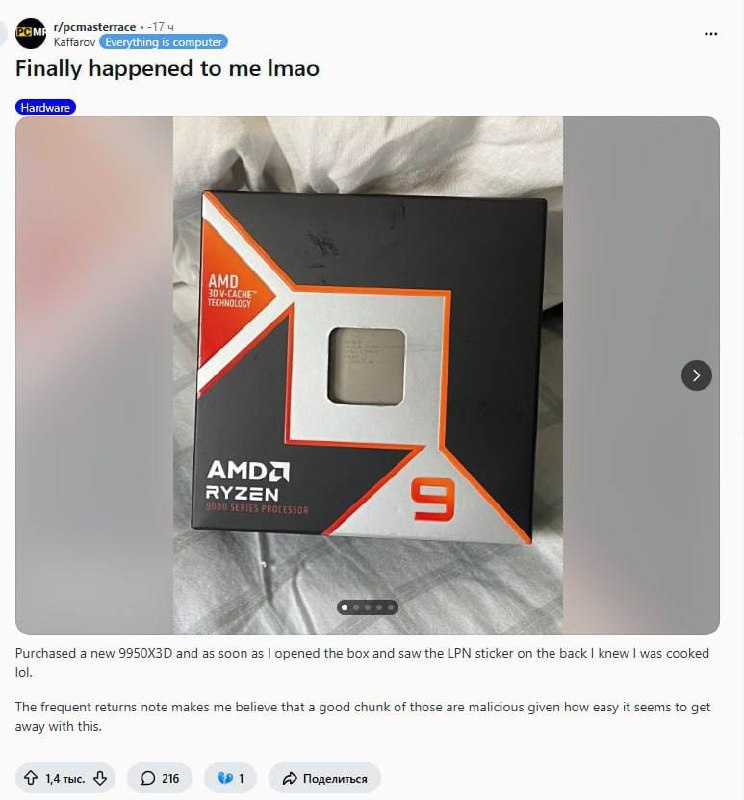Open the r/pcmasterrace community link
The width and height of the screenshot is (744, 800).
95,27
